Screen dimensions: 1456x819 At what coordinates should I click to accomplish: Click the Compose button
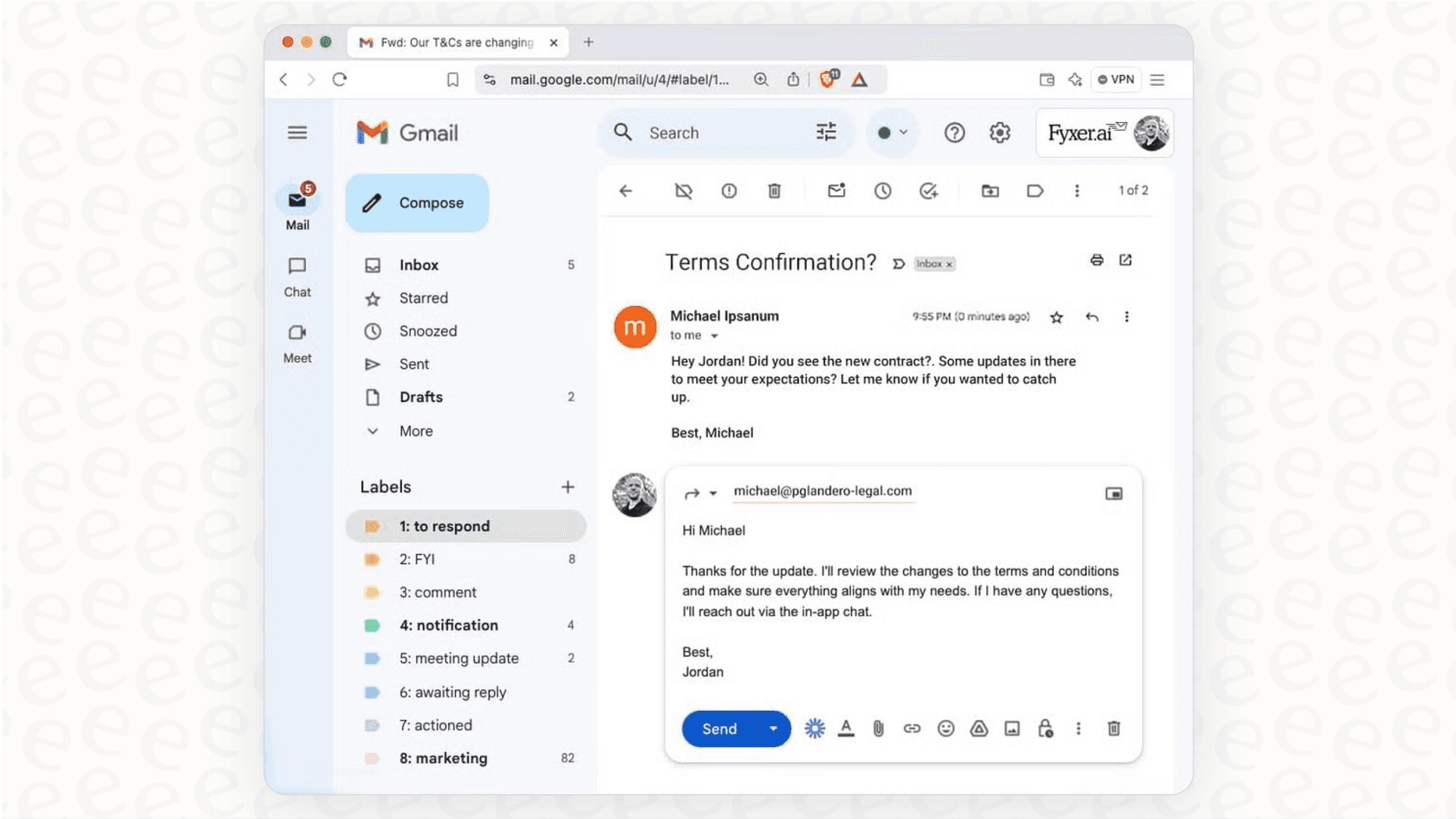point(417,202)
